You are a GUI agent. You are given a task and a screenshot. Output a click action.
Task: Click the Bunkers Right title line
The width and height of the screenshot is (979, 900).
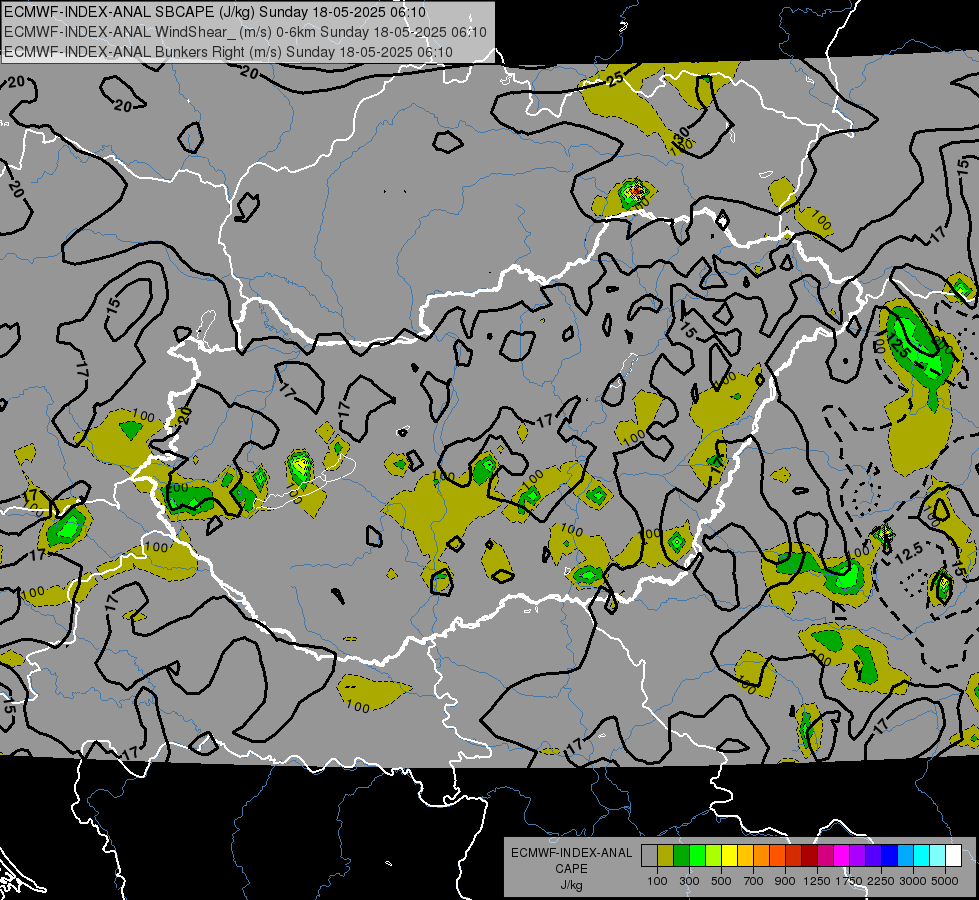point(229,51)
